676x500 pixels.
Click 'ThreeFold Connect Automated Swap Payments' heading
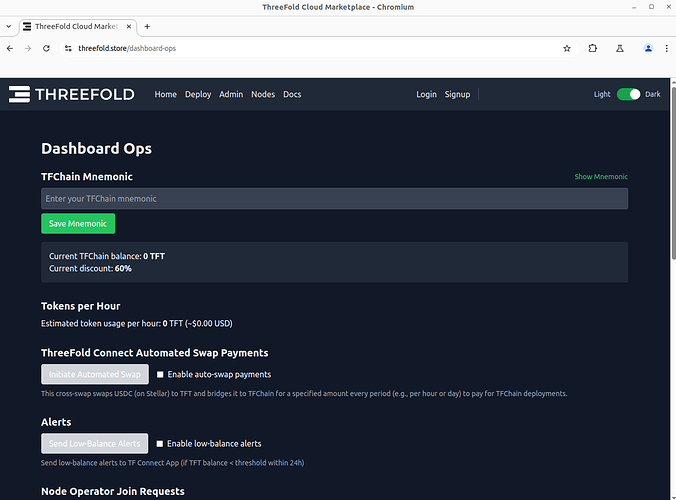[x=155, y=353]
